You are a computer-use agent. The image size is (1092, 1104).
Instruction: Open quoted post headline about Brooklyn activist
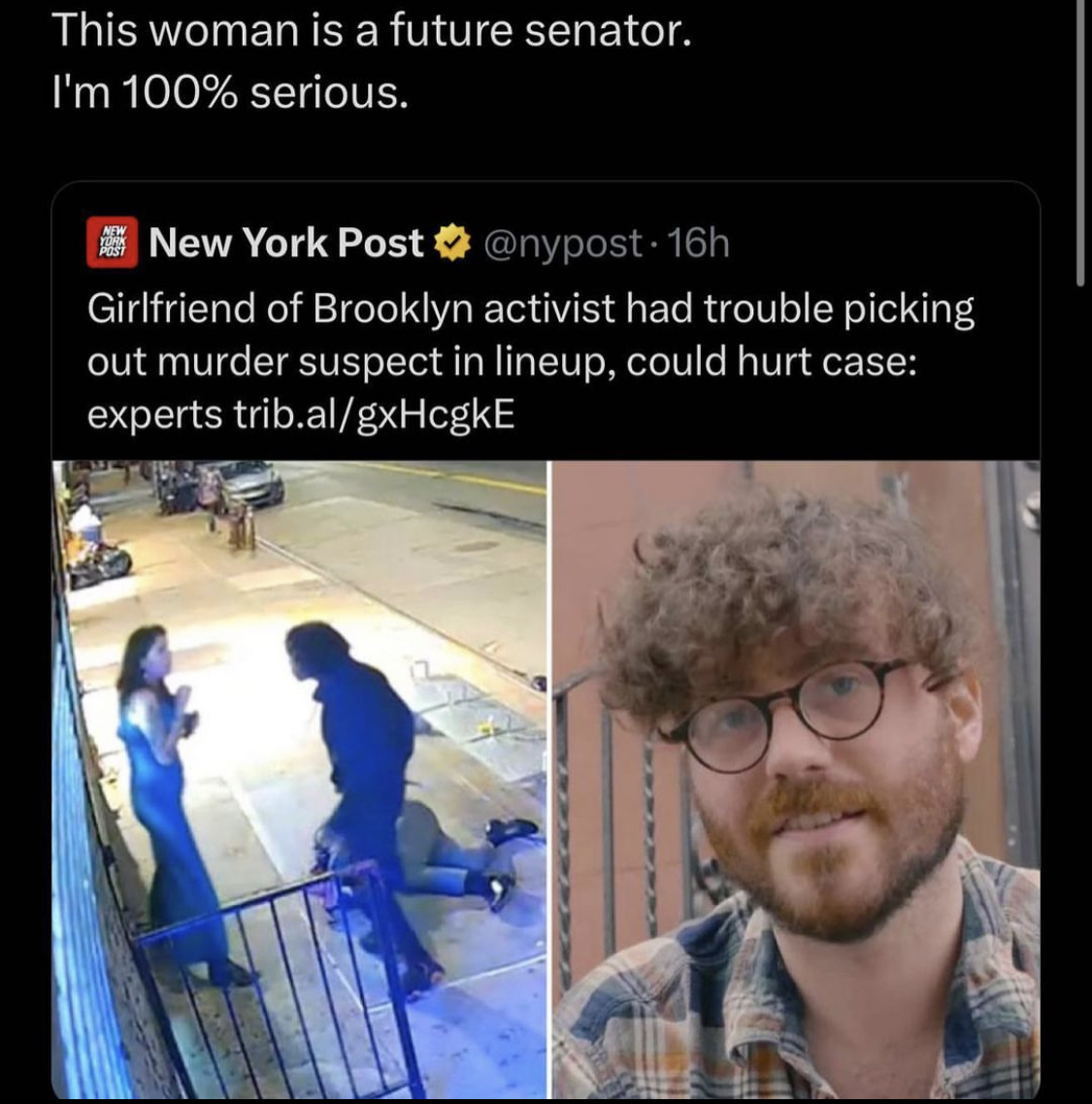[531, 361]
